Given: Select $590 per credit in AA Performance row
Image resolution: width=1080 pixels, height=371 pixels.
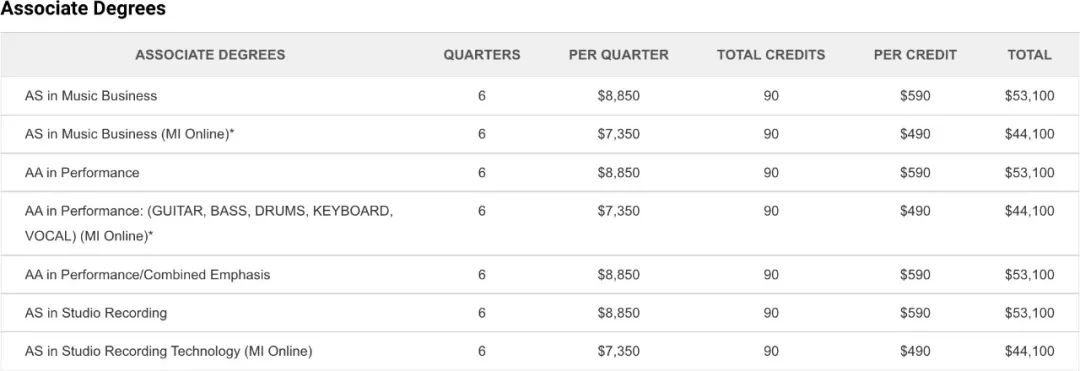Looking at the screenshot, I should pyautogui.click(x=915, y=173).
